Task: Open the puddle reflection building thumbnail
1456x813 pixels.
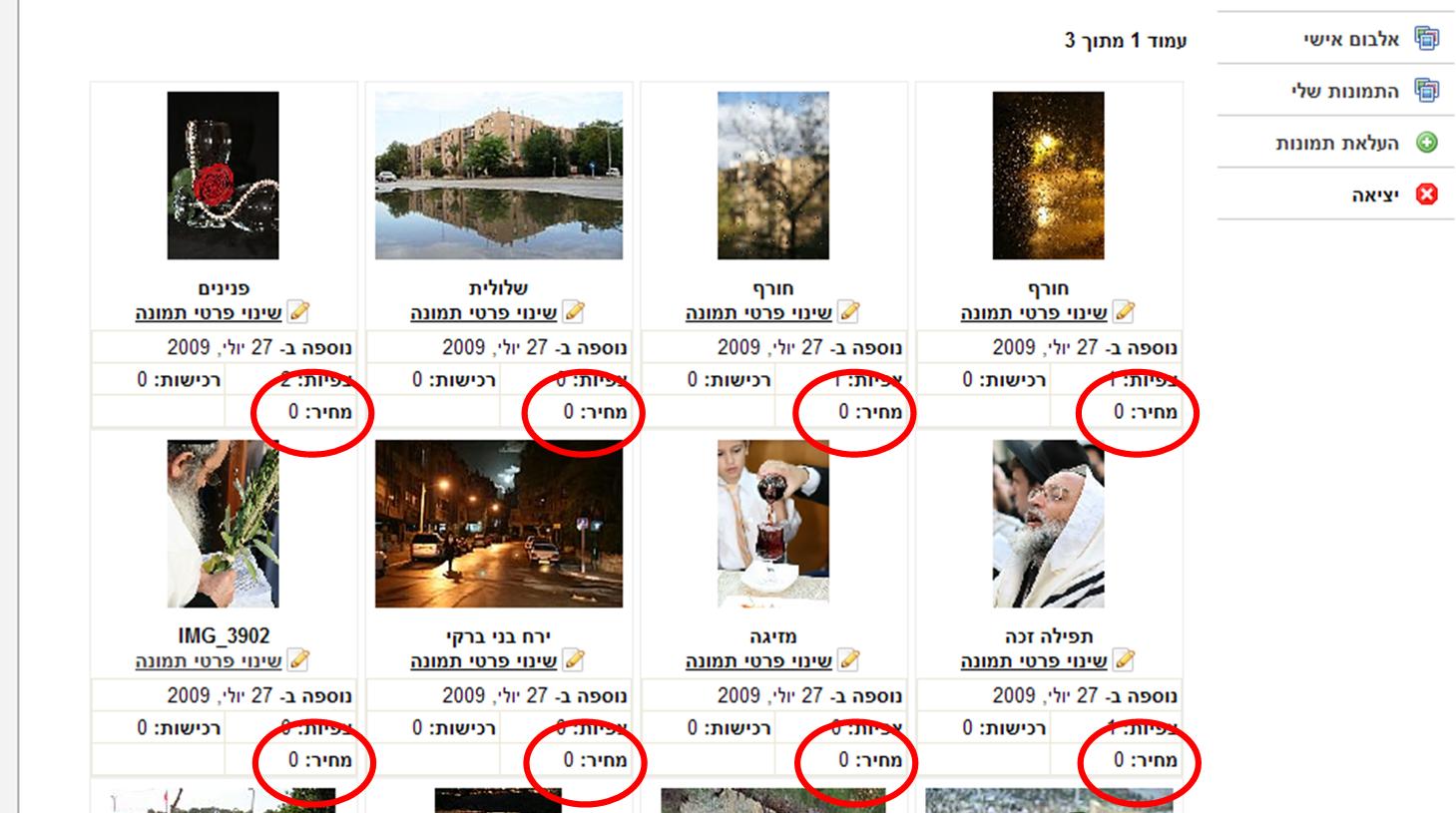Action: [x=499, y=176]
